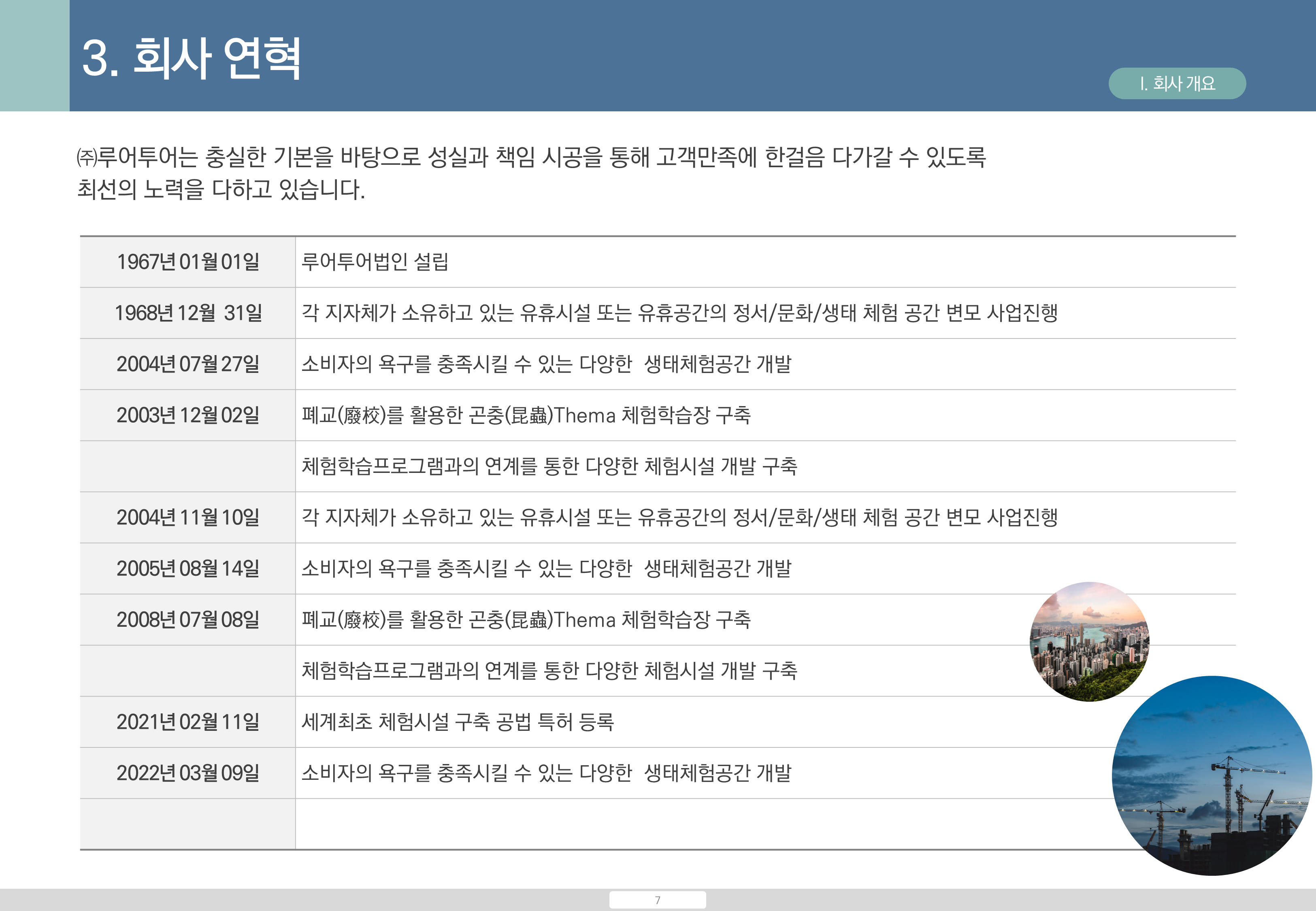Click the date cell '1967년 01월 01일'
This screenshot has height=911, width=1316.
coord(188,262)
